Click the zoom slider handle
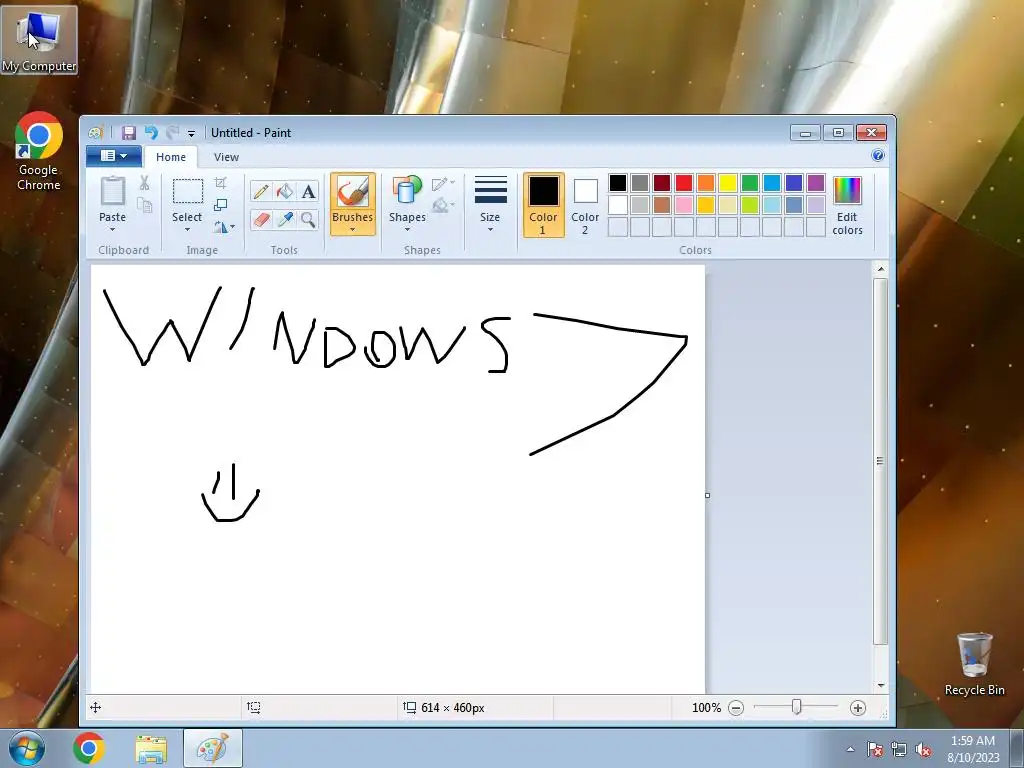The width and height of the screenshot is (1024, 768). click(796, 707)
